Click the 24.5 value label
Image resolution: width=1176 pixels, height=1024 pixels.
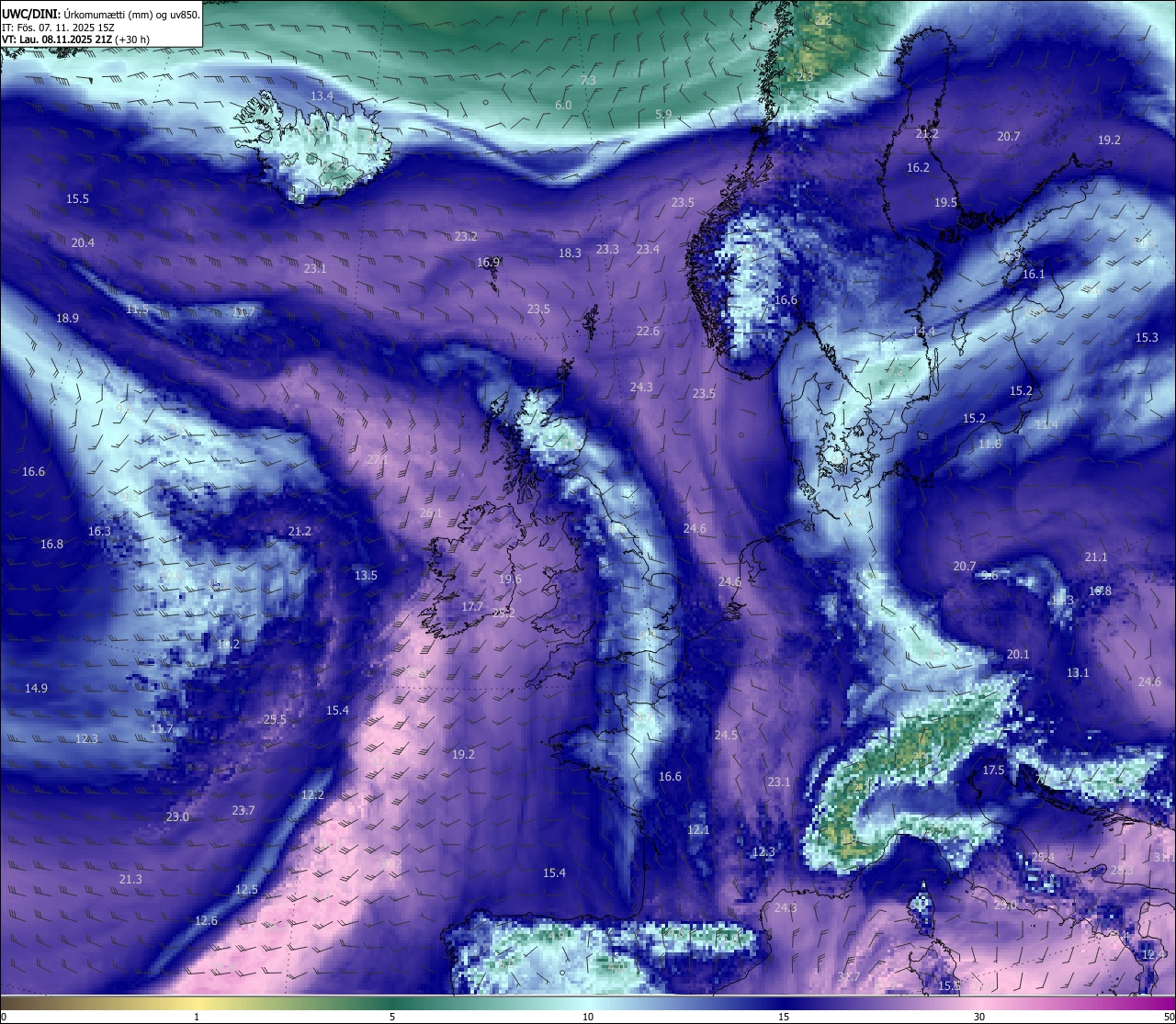(726, 735)
